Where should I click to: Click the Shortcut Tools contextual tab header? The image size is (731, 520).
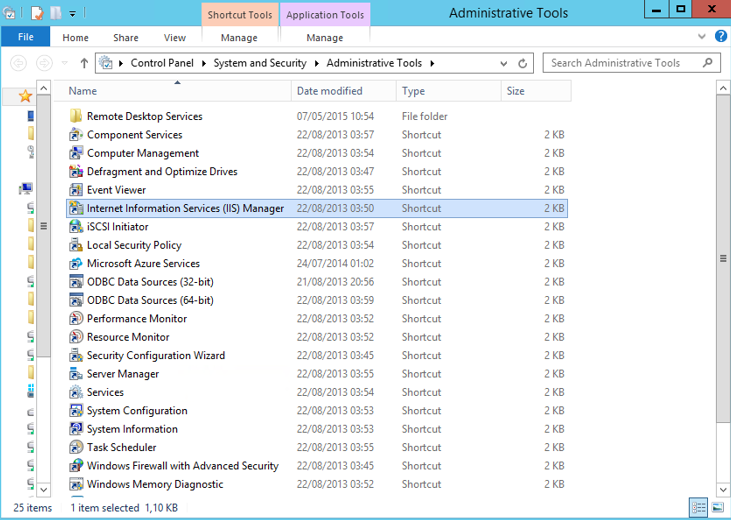240,14
